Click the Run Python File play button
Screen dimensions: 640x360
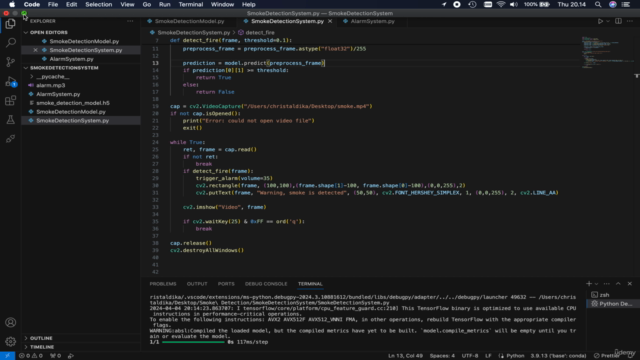coord(600,21)
